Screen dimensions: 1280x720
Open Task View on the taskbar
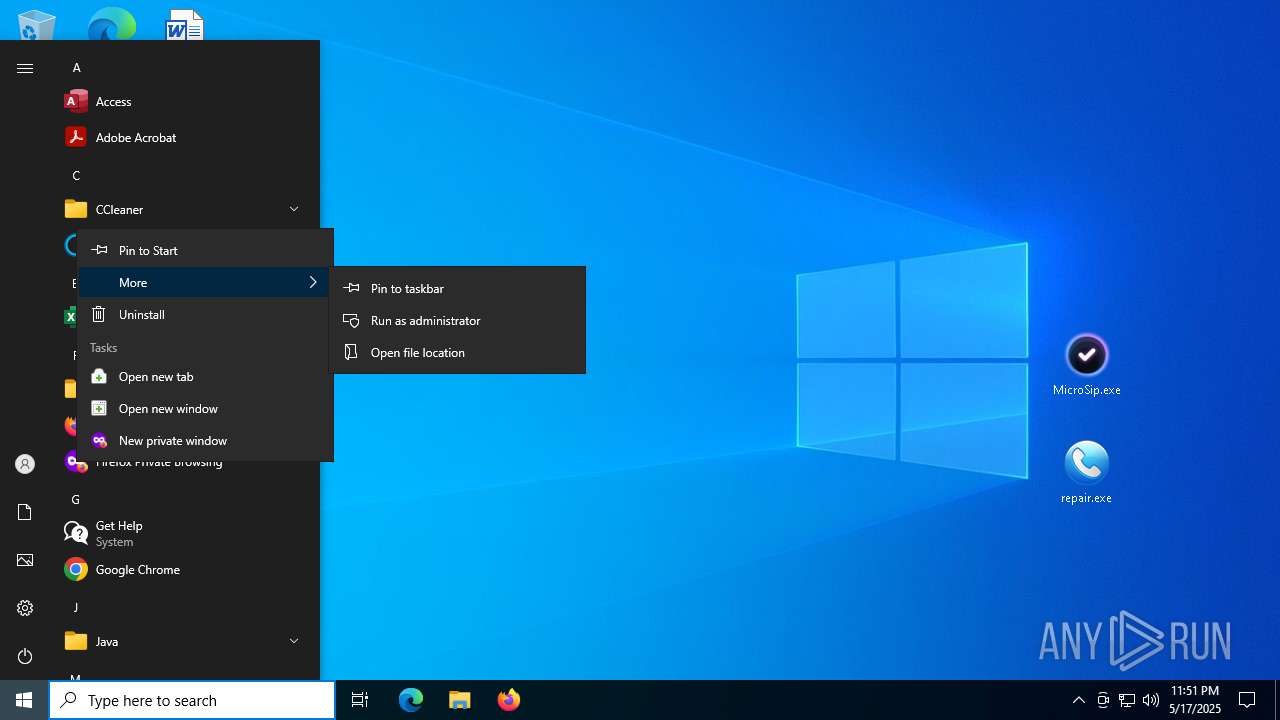[360, 700]
